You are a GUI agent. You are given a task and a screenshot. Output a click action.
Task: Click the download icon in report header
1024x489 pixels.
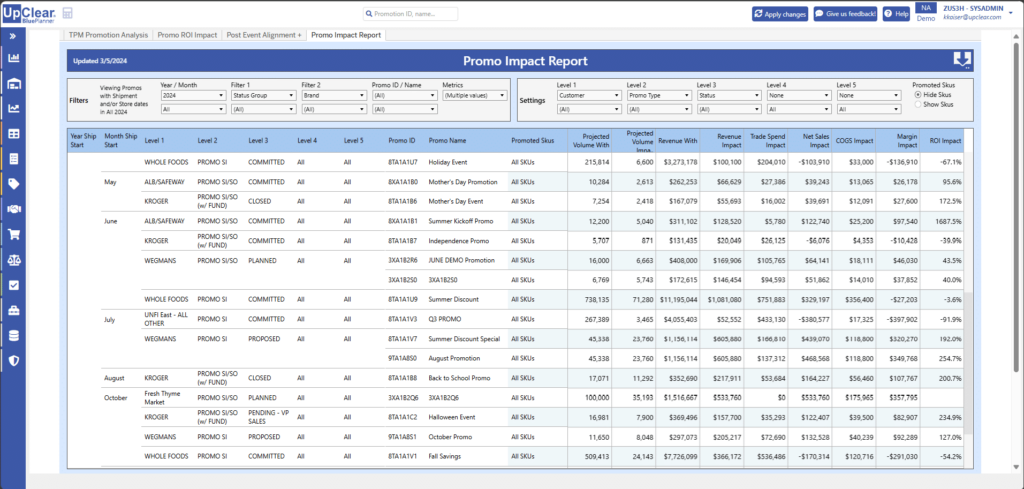click(x=962, y=61)
